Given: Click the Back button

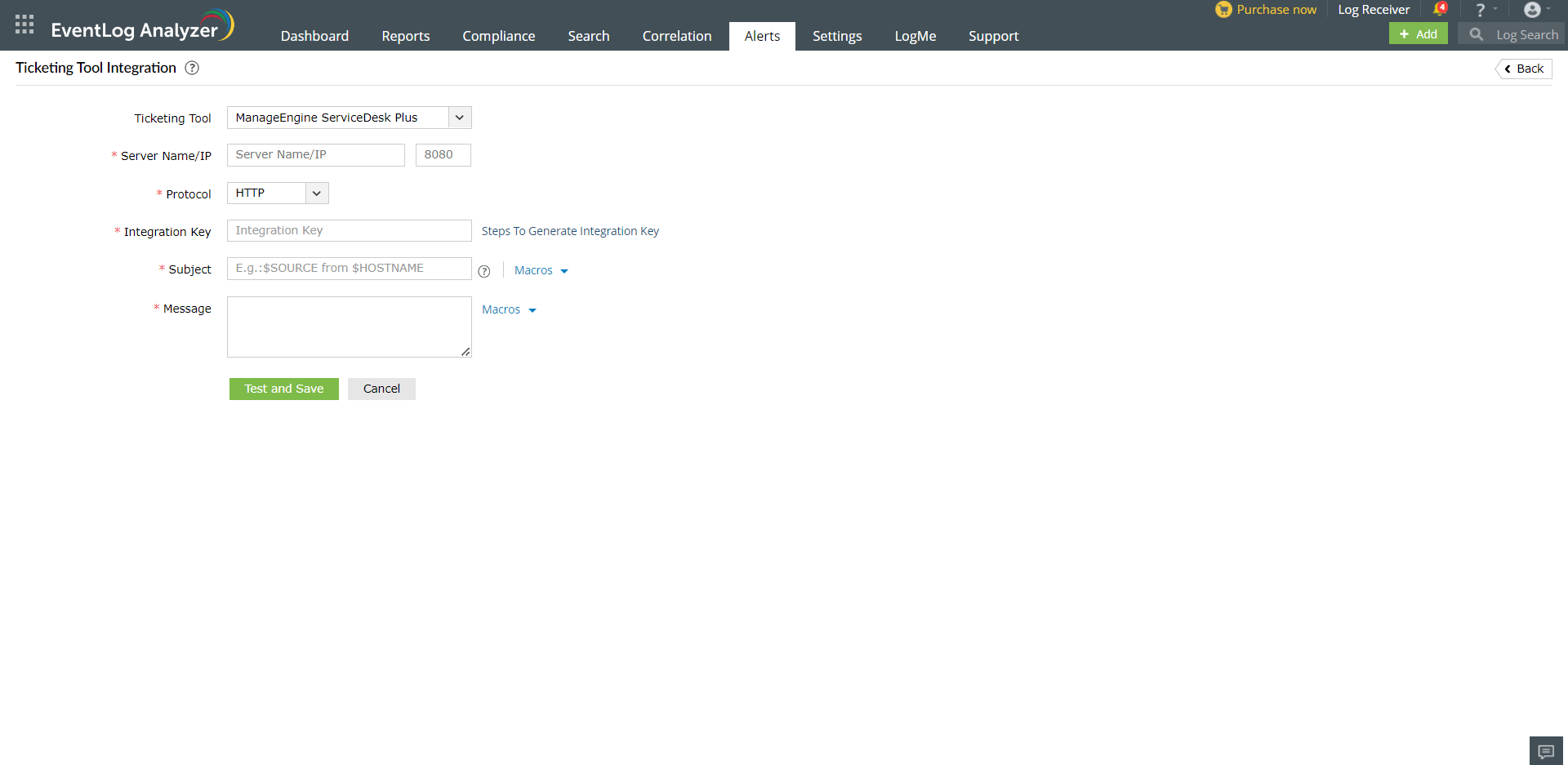Looking at the screenshot, I should (1524, 69).
